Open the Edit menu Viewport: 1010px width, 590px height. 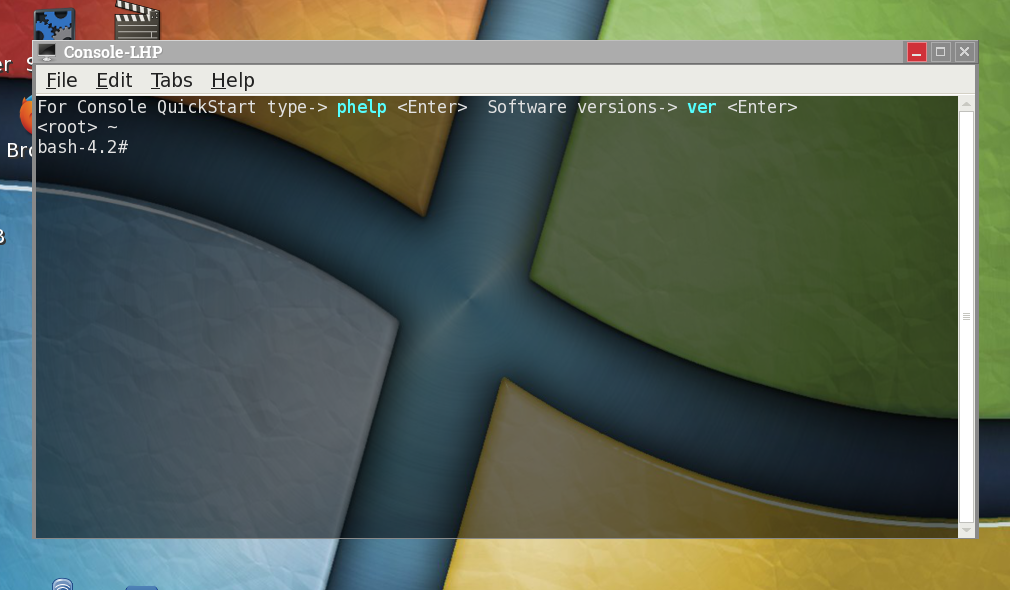[114, 81]
